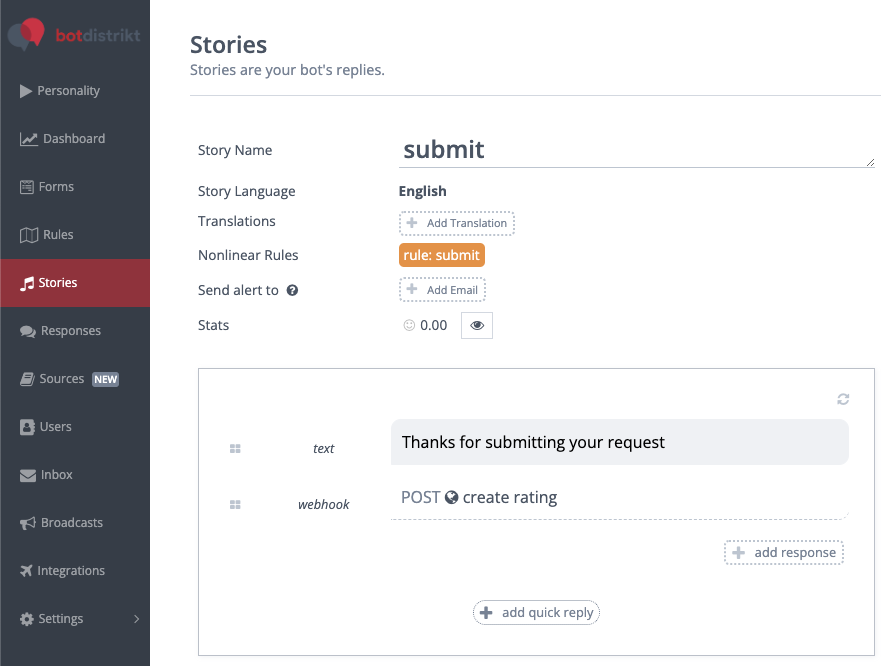881x666 pixels.
Task: Click the Story Name field containing submit
Action: click(x=636, y=150)
